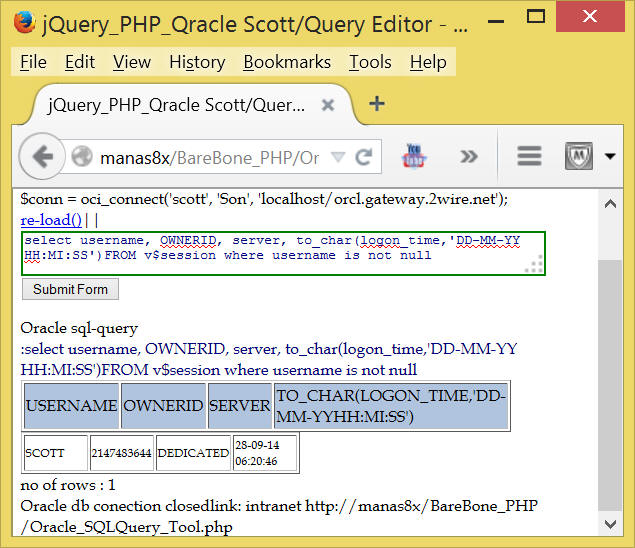Reload the page with the refresh icon

[x=363, y=157]
